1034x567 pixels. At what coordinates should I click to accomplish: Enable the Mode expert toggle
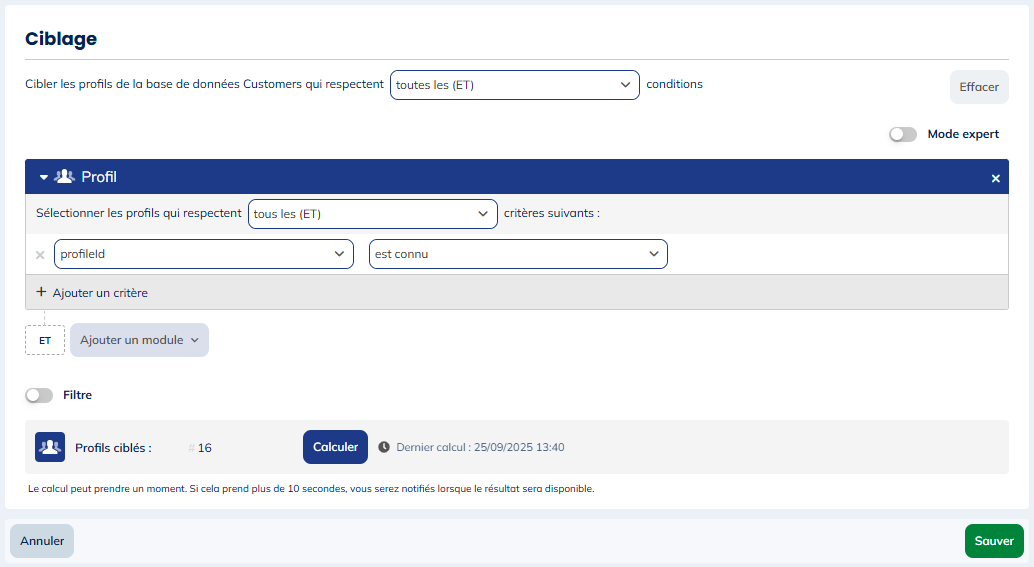903,134
